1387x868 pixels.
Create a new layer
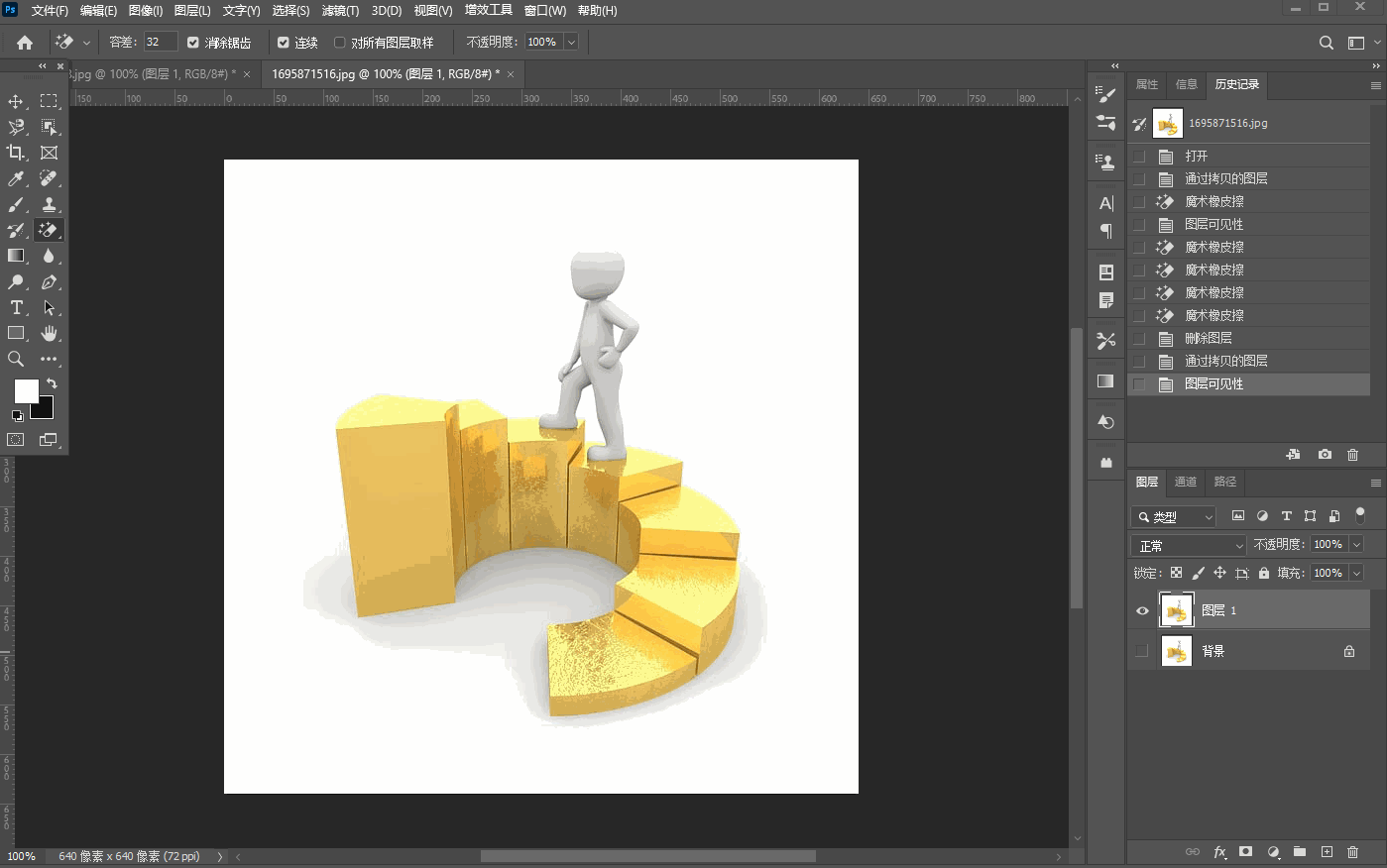(1327, 852)
